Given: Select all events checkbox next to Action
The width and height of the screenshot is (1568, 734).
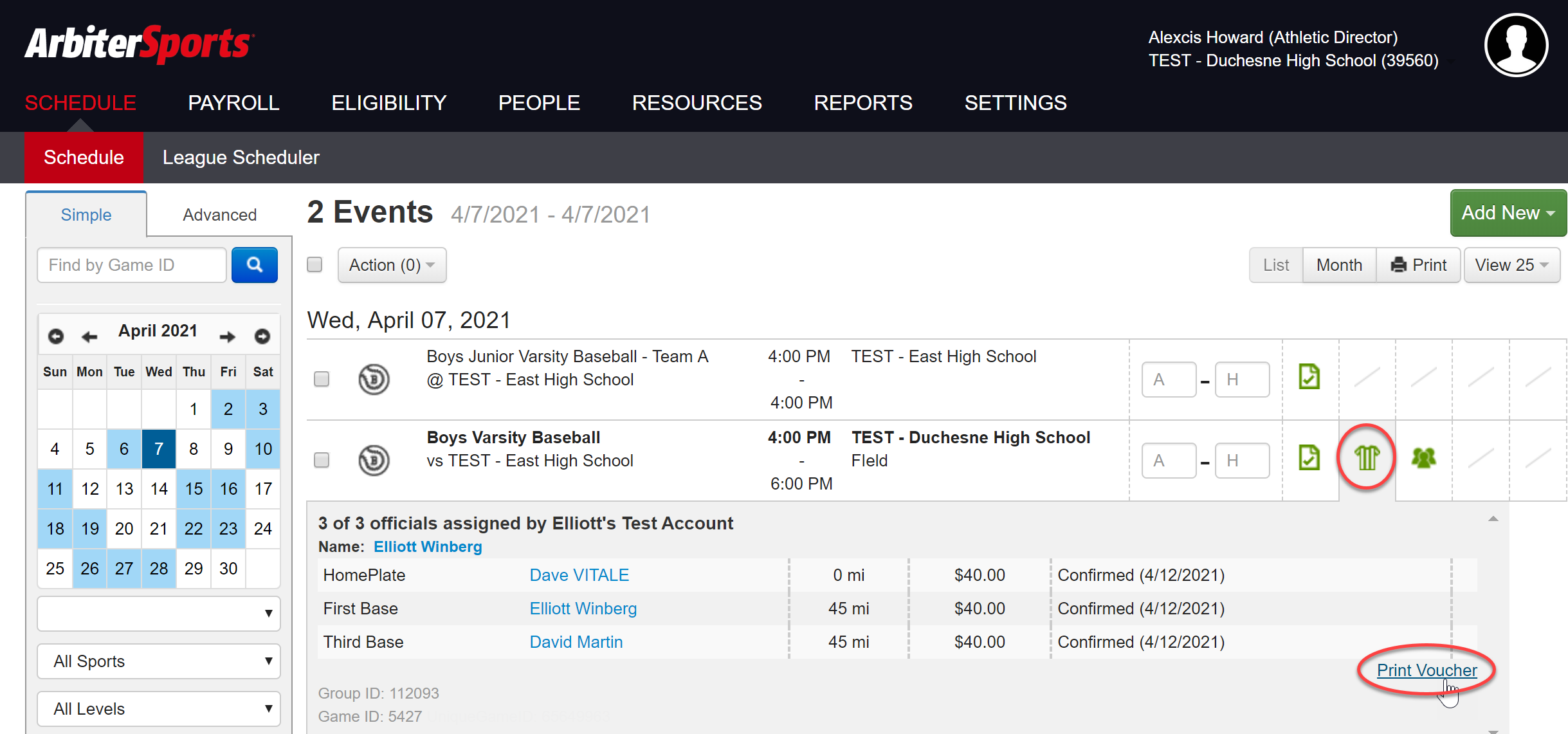Looking at the screenshot, I should coord(315,264).
